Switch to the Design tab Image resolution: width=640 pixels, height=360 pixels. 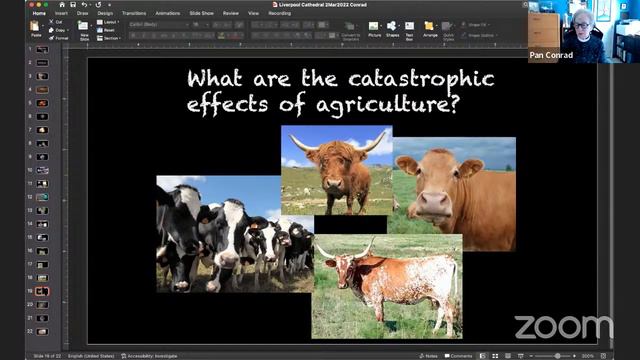[105, 13]
